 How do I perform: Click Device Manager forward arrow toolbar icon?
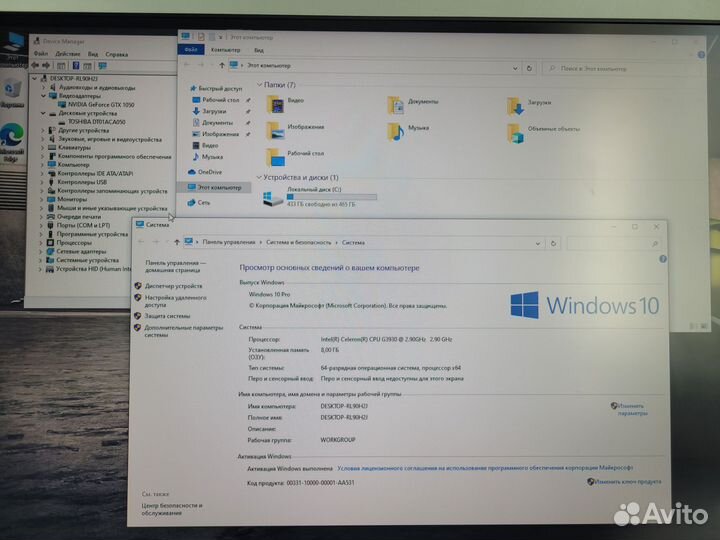(x=46, y=65)
